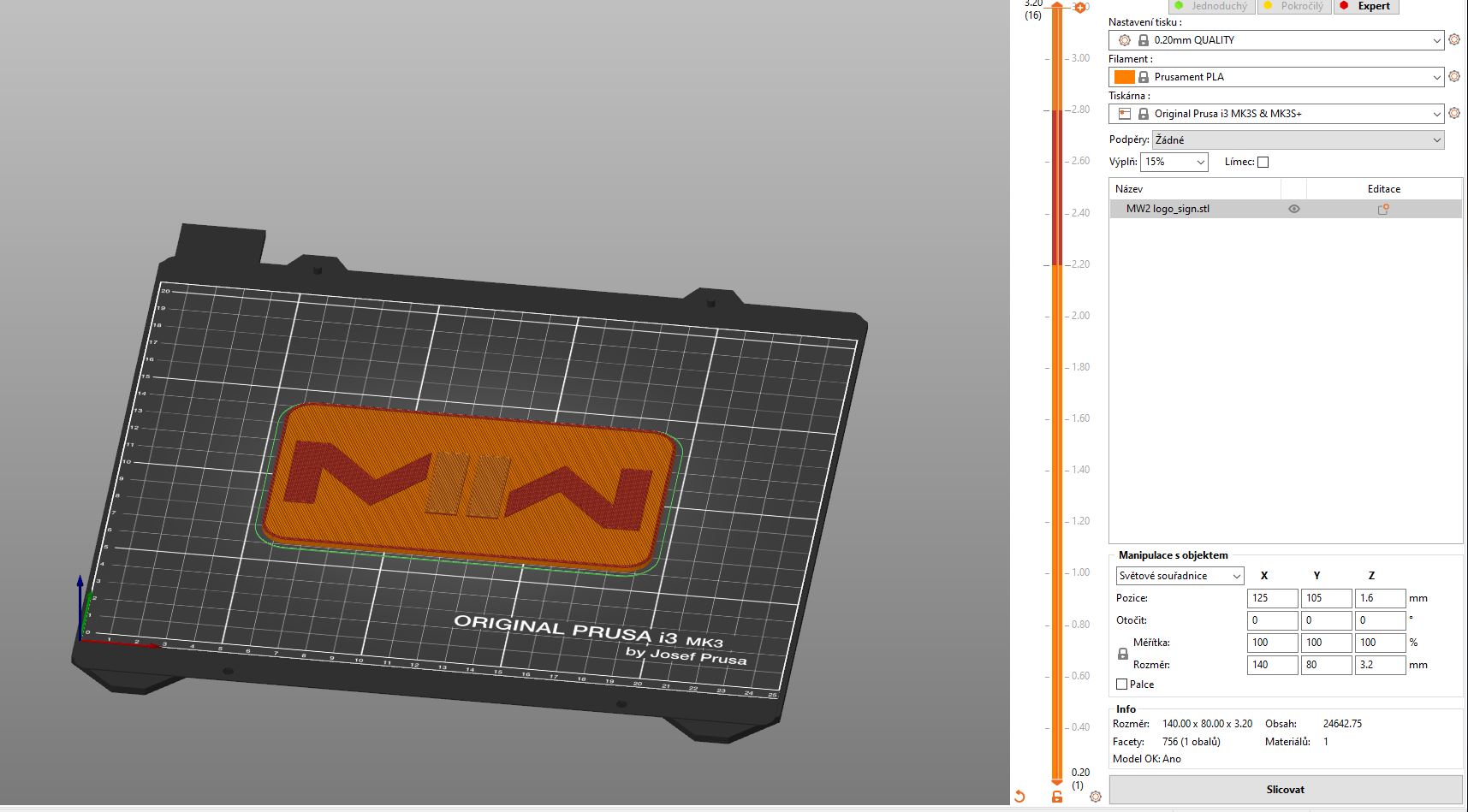Image resolution: width=1468 pixels, height=812 pixels.
Task: Toggle the layer slider lock icon
Action: pyautogui.click(x=1057, y=797)
